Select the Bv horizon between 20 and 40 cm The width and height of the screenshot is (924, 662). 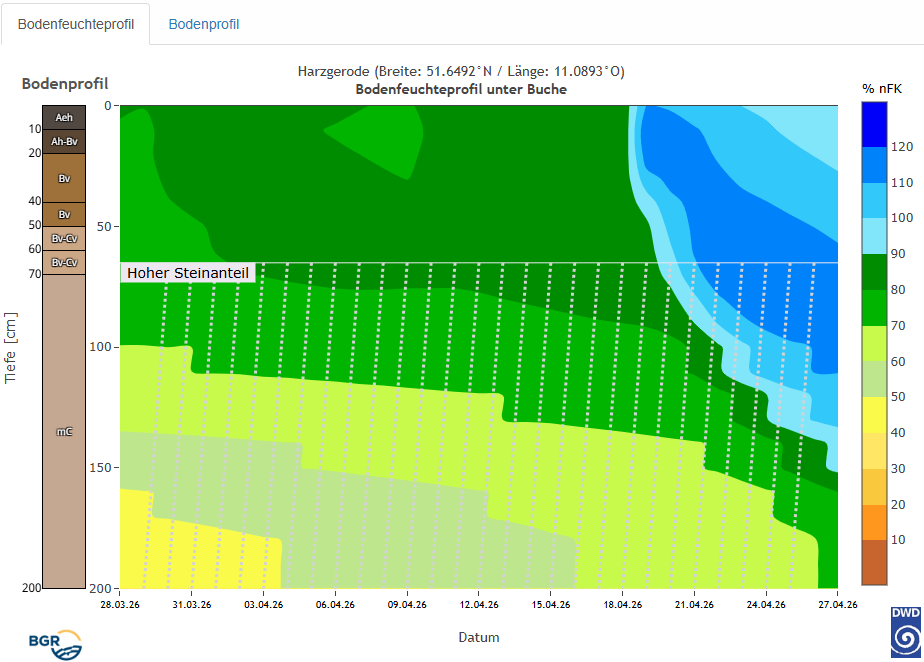pos(64,178)
